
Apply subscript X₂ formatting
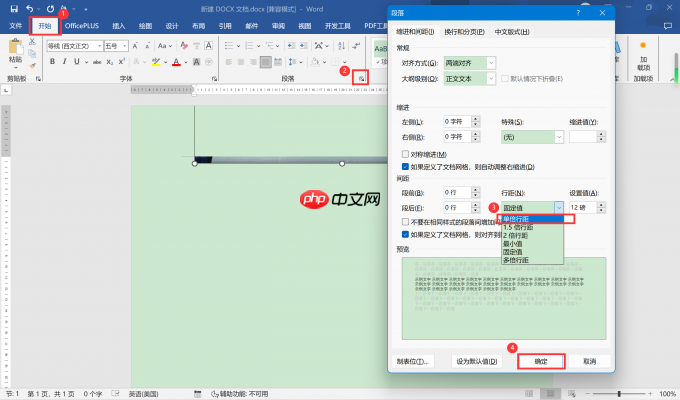110,62
